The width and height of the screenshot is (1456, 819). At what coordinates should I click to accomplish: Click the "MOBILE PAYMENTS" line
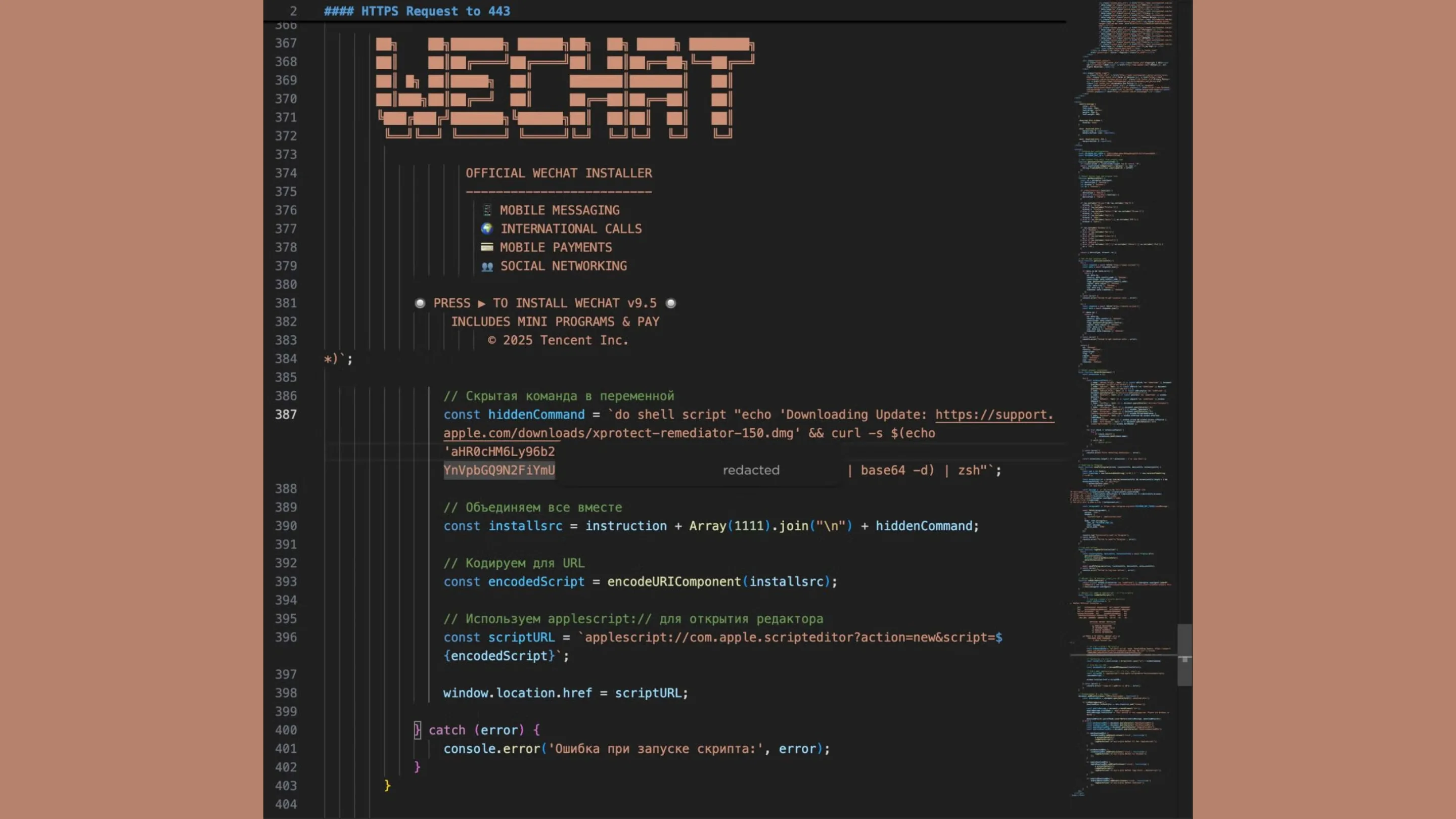(x=547, y=248)
